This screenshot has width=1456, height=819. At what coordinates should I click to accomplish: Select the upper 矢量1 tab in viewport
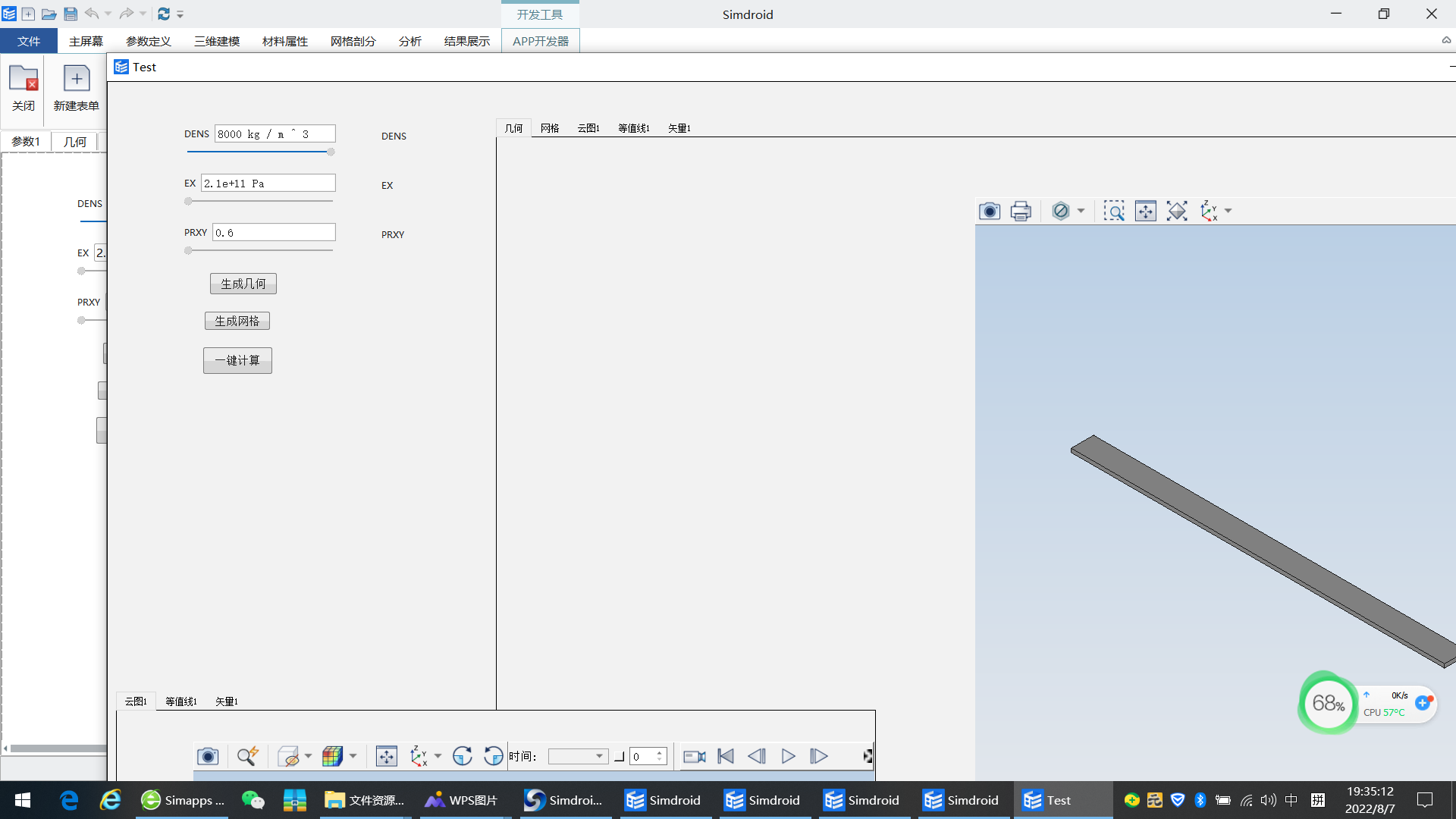click(679, 128)
